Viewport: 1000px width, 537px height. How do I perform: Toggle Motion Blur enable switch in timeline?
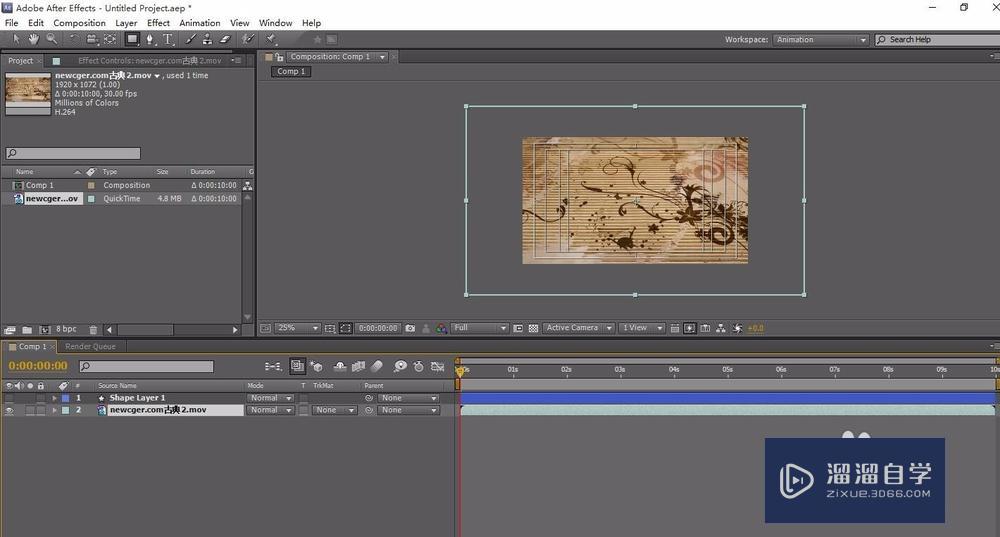click(377, 366)
